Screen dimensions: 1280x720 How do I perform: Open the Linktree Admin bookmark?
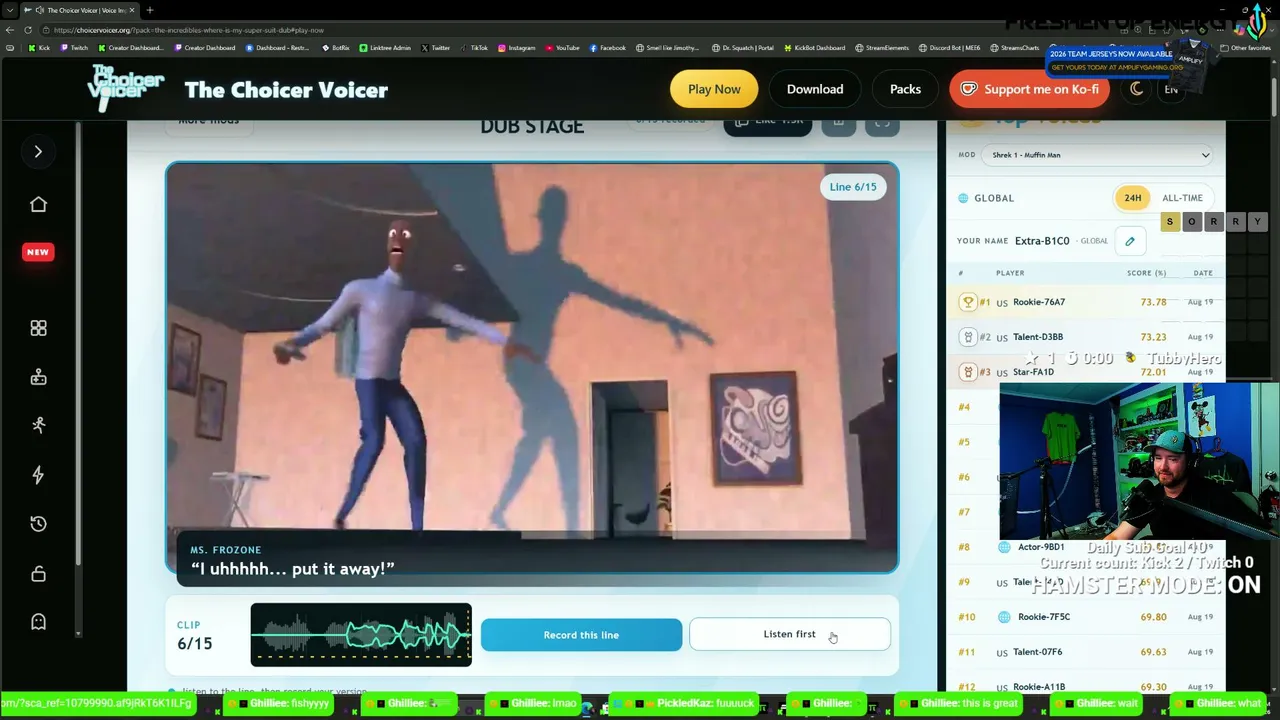pyautogui.click(x=385, y=48)
